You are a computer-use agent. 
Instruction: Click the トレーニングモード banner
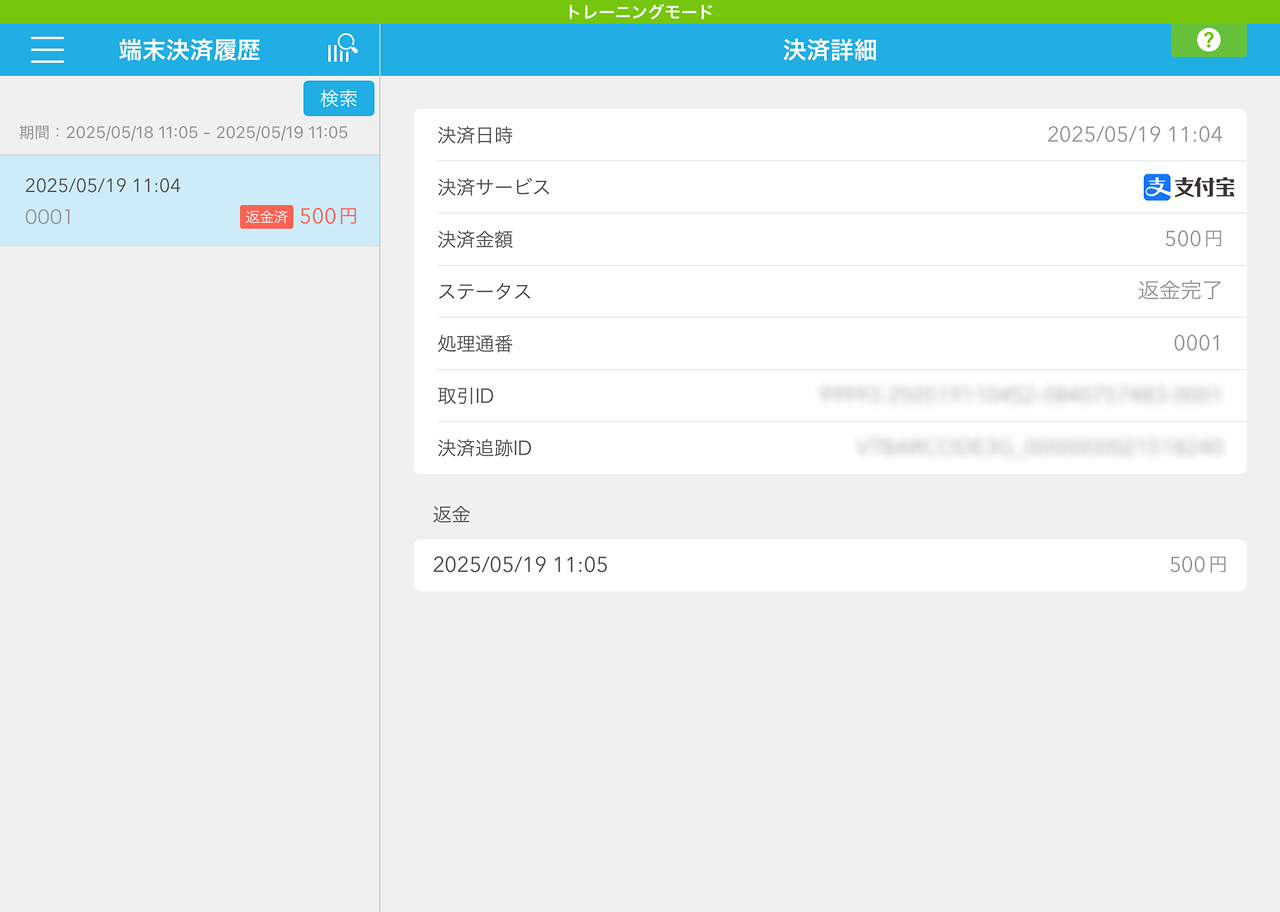[640, 12]
